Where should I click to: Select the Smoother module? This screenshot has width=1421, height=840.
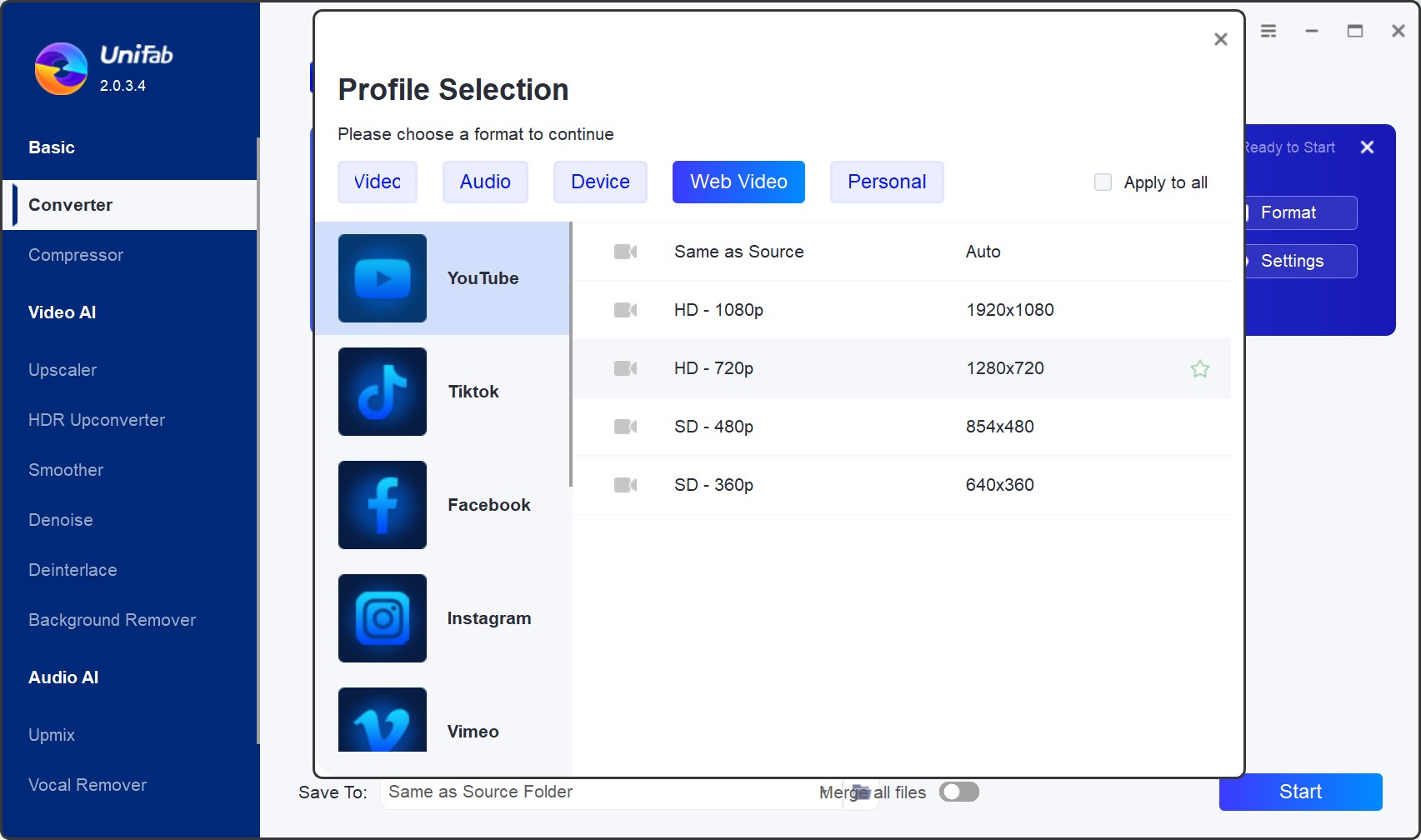click(66, 470)
